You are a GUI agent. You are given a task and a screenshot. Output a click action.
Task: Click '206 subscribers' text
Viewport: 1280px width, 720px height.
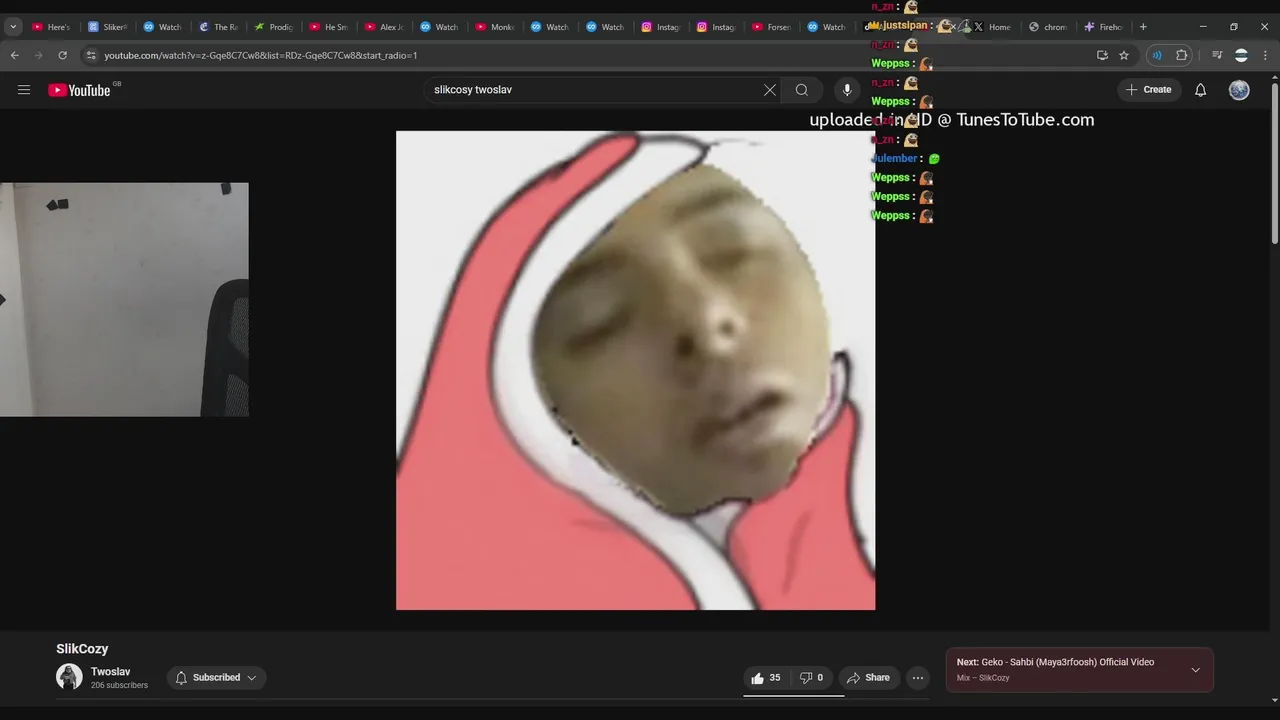pos(119,685)
